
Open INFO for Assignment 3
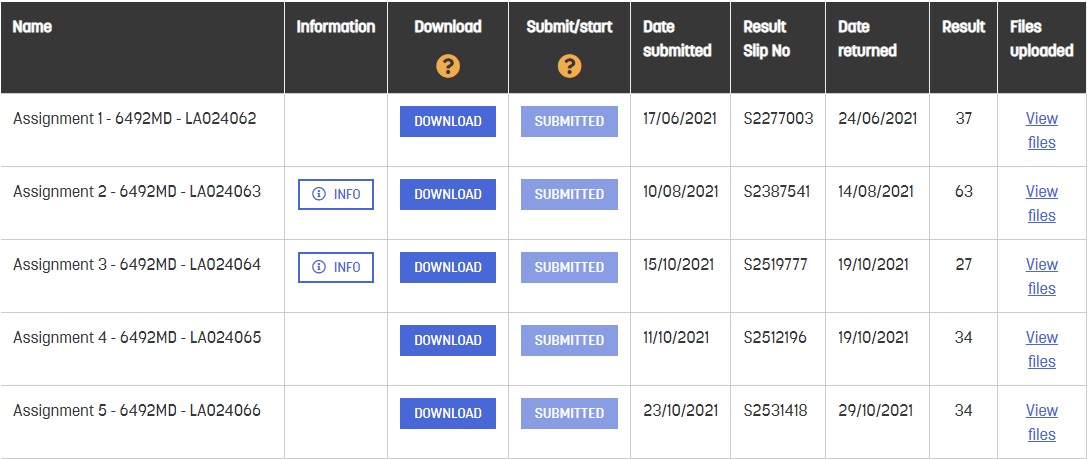click(x=336, y=267)
